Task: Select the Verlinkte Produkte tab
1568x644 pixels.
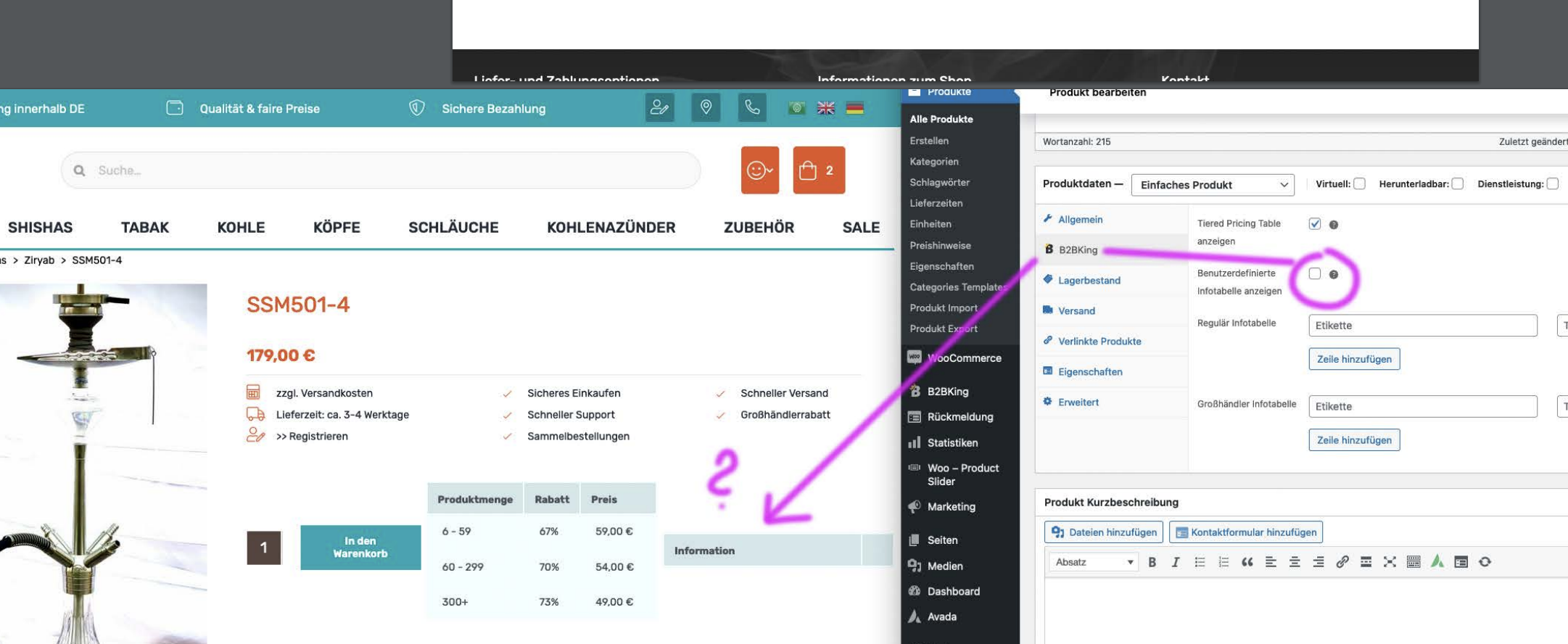Action: [1099, 341]
